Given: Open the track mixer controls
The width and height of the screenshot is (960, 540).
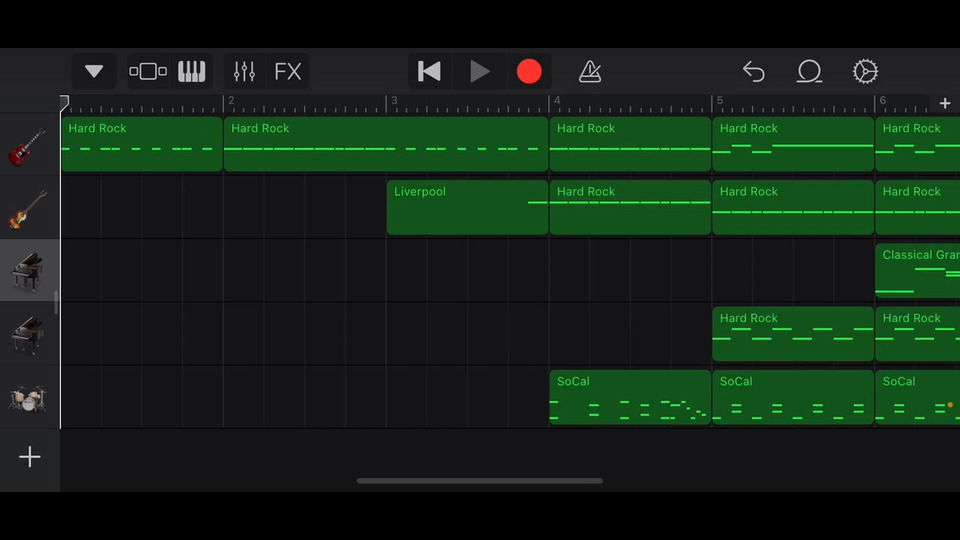Looking at the screenshot, I should [244, 72].
